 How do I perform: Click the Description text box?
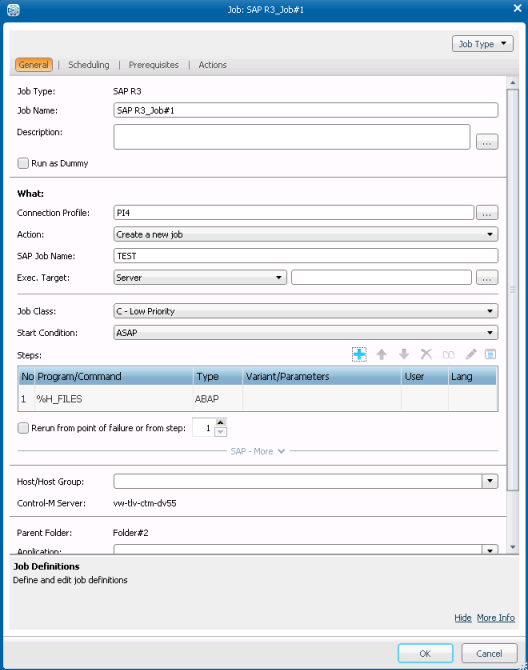tap(292, 137)
